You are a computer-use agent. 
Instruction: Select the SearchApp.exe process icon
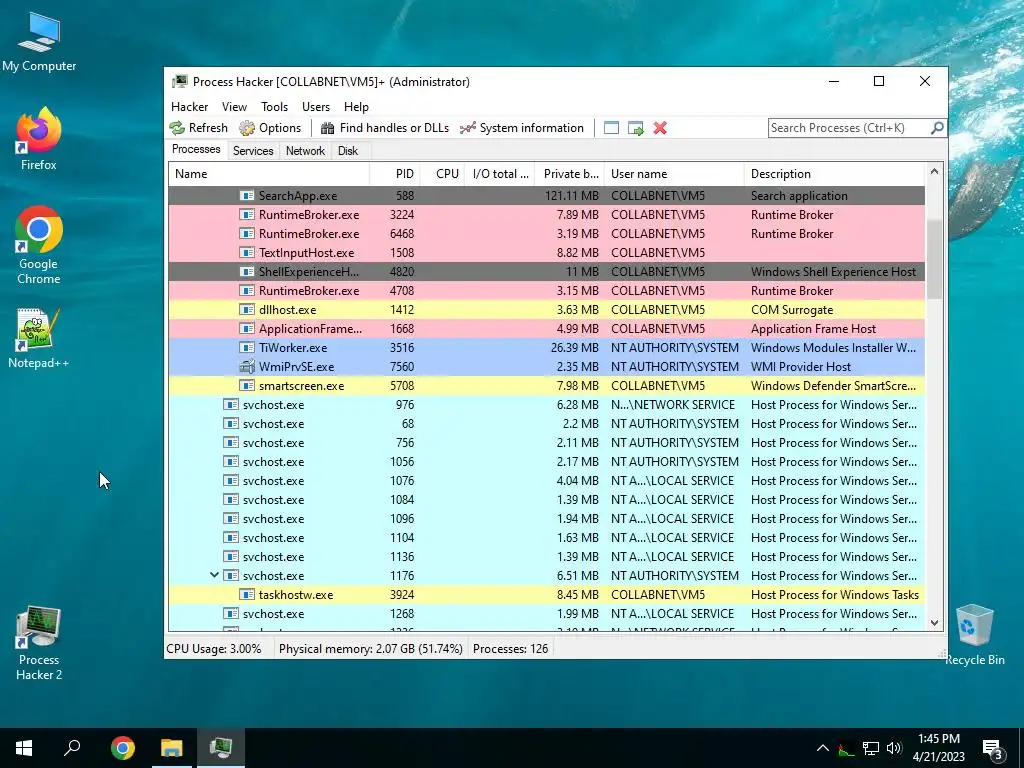coord(247,195)
